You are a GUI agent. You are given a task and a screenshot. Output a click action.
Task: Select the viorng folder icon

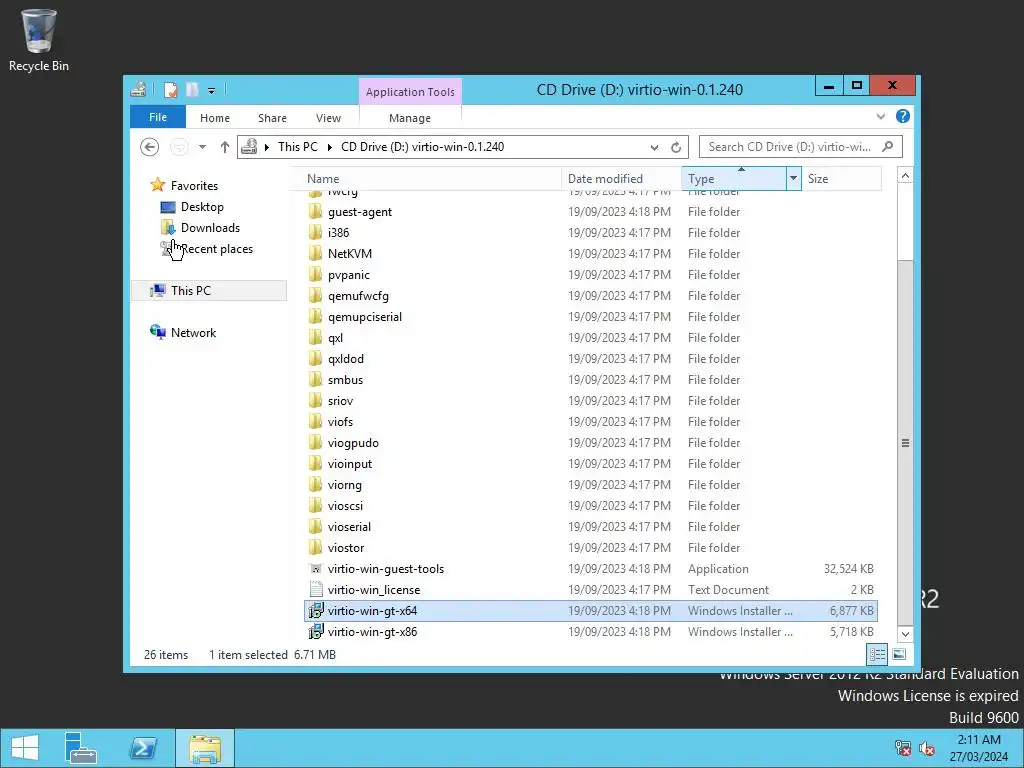click(x=315, y=485)
